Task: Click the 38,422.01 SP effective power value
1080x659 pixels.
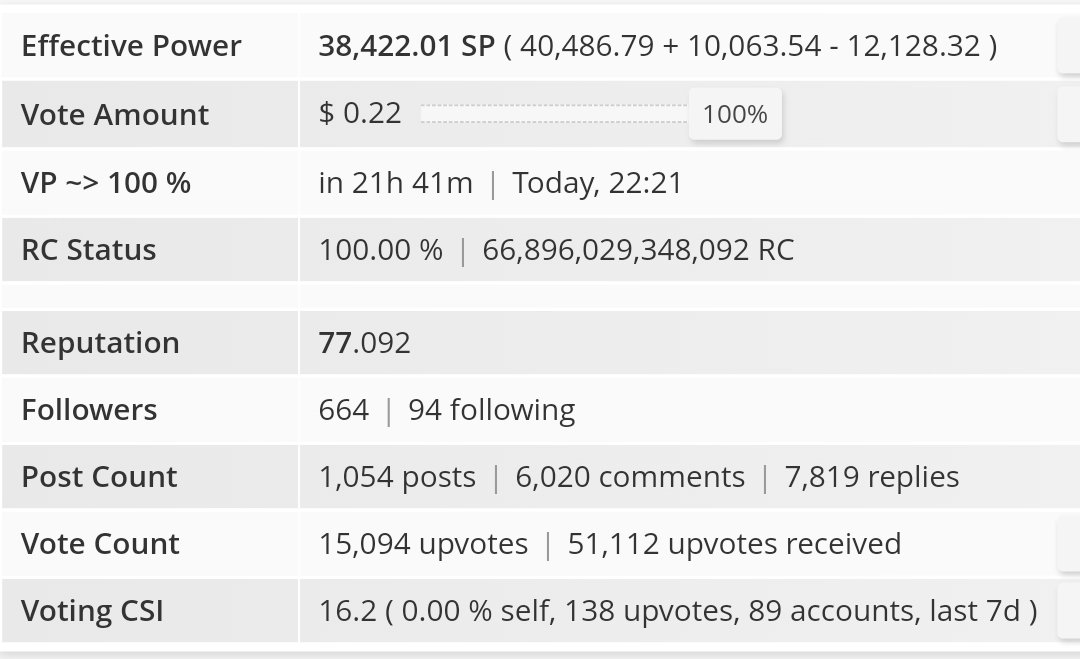Action: 406,46
